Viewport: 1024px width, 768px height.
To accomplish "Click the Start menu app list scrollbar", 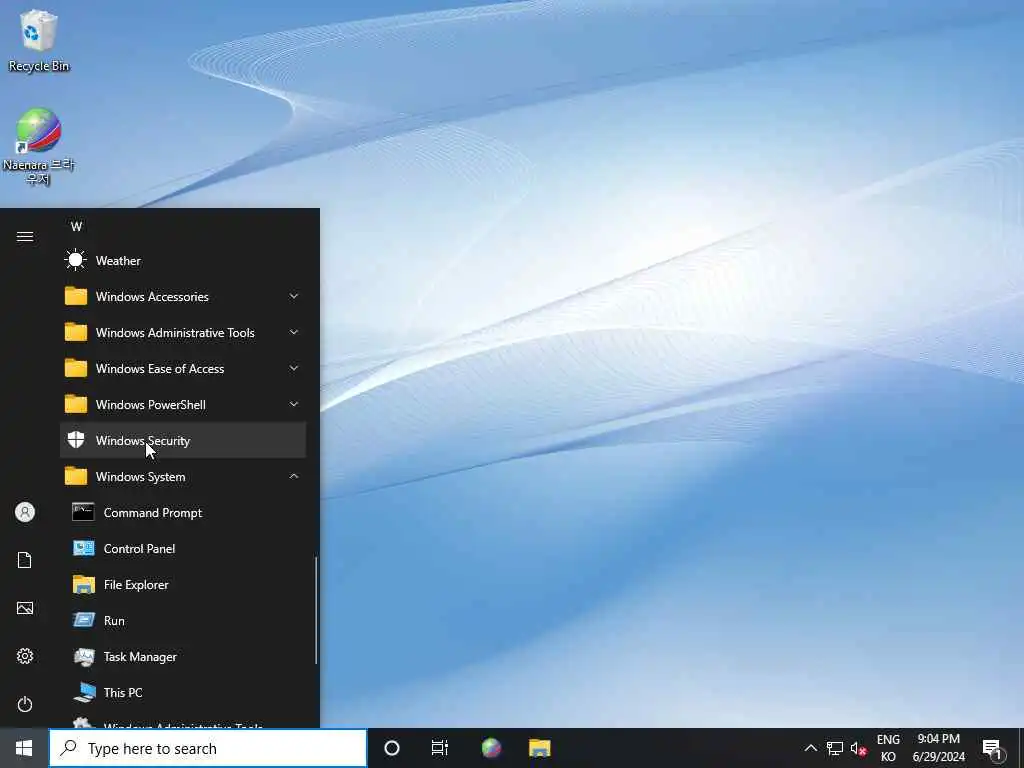I will pos(316,611).
